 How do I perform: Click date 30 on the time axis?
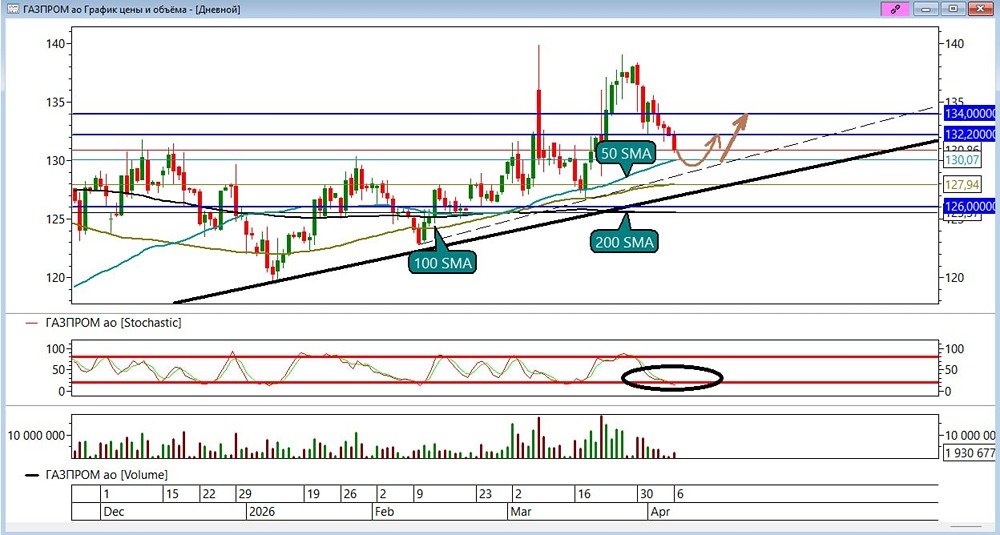pyautogui.click(x=646, y=494)
